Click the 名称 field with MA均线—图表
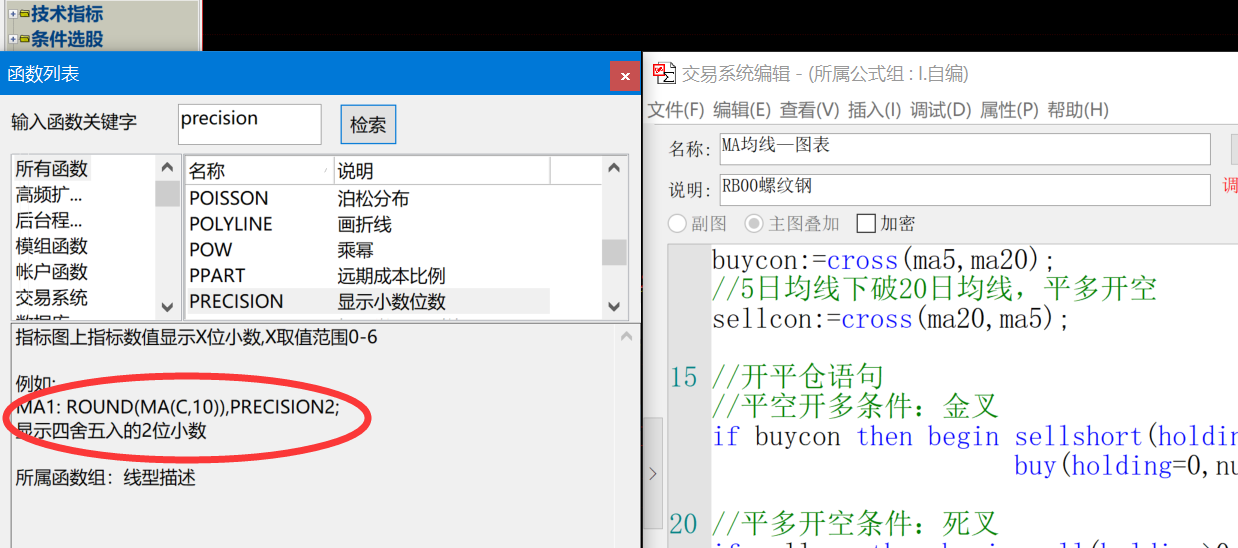 [x=964, y=148]
